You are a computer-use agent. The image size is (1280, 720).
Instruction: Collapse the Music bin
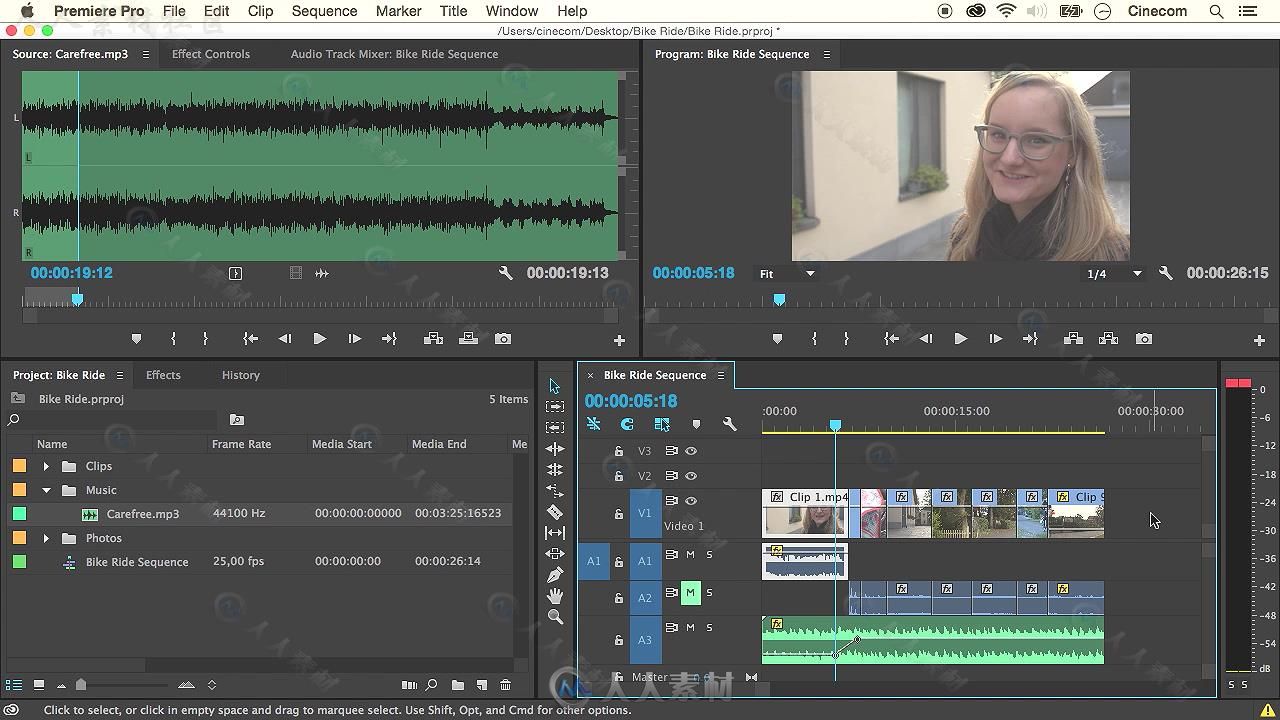pyautogui.click(x=46, y=490)
